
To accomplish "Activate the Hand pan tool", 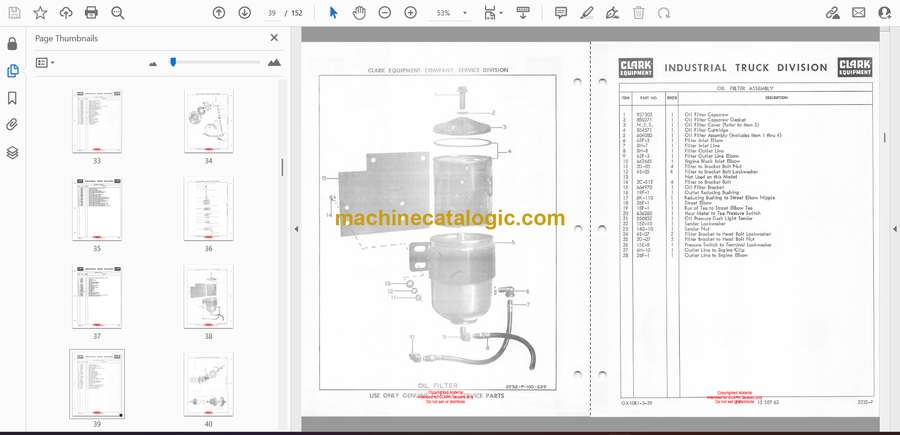I will coord(359,13).
